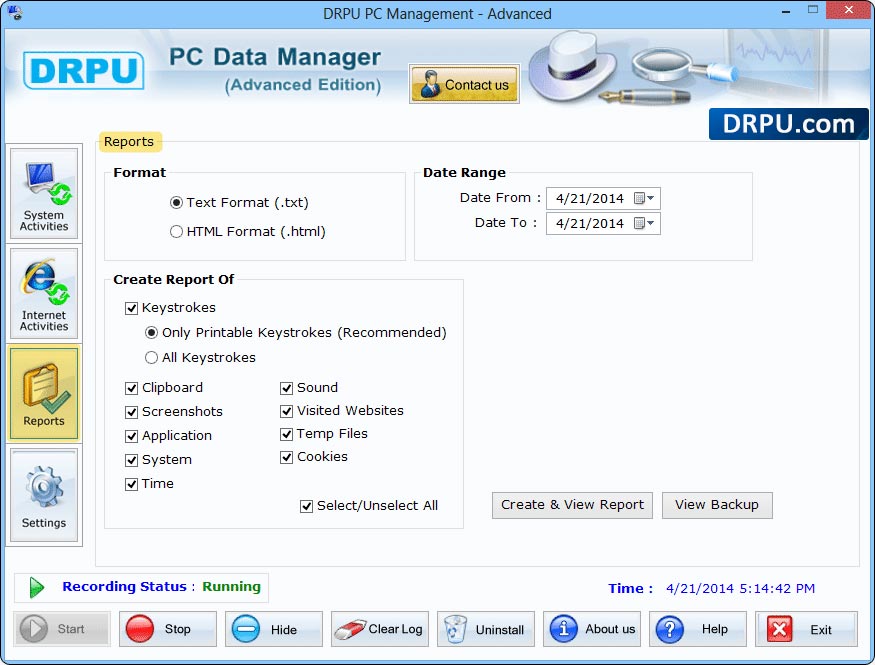Click the disabled Start button

tap(62, 629)
